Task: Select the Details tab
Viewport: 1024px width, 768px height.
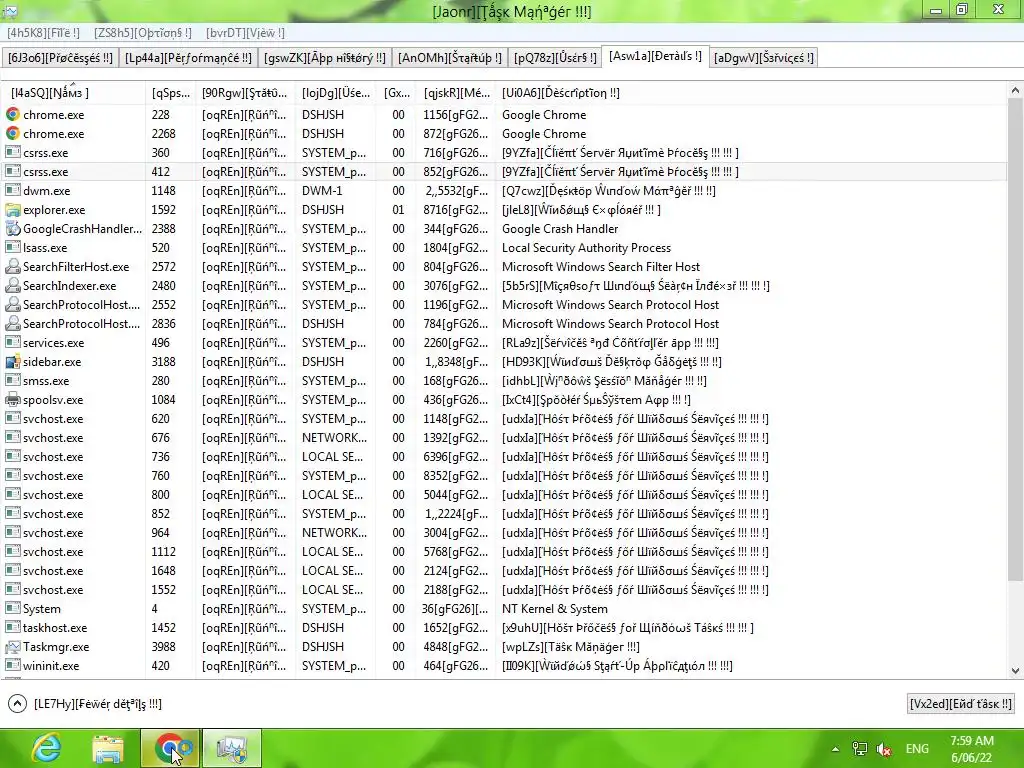Action: click(655, 56)
